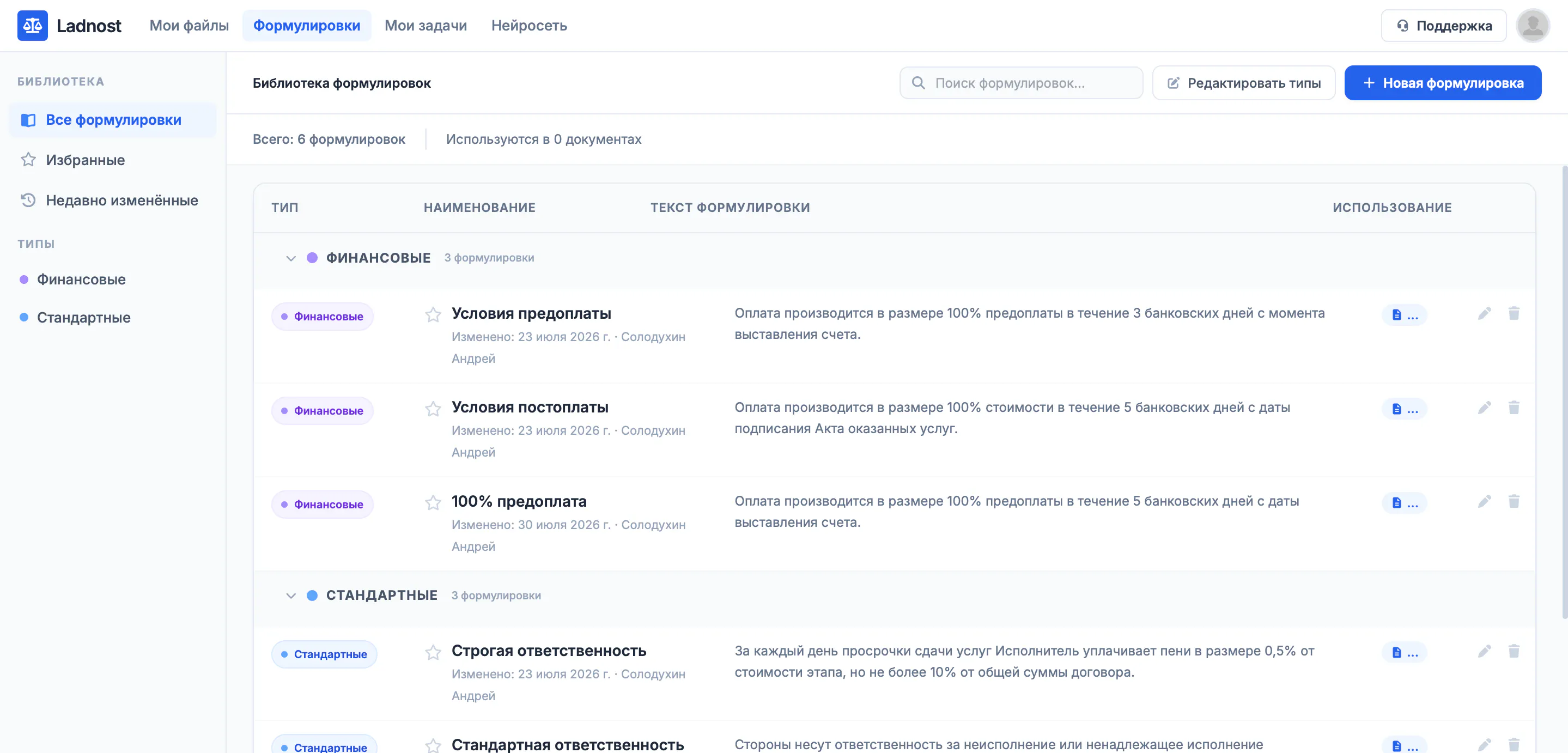Mark Строгая ответственность as favorite with star
This screenshot has height=753, width=1568.
(x=433, y=653)
